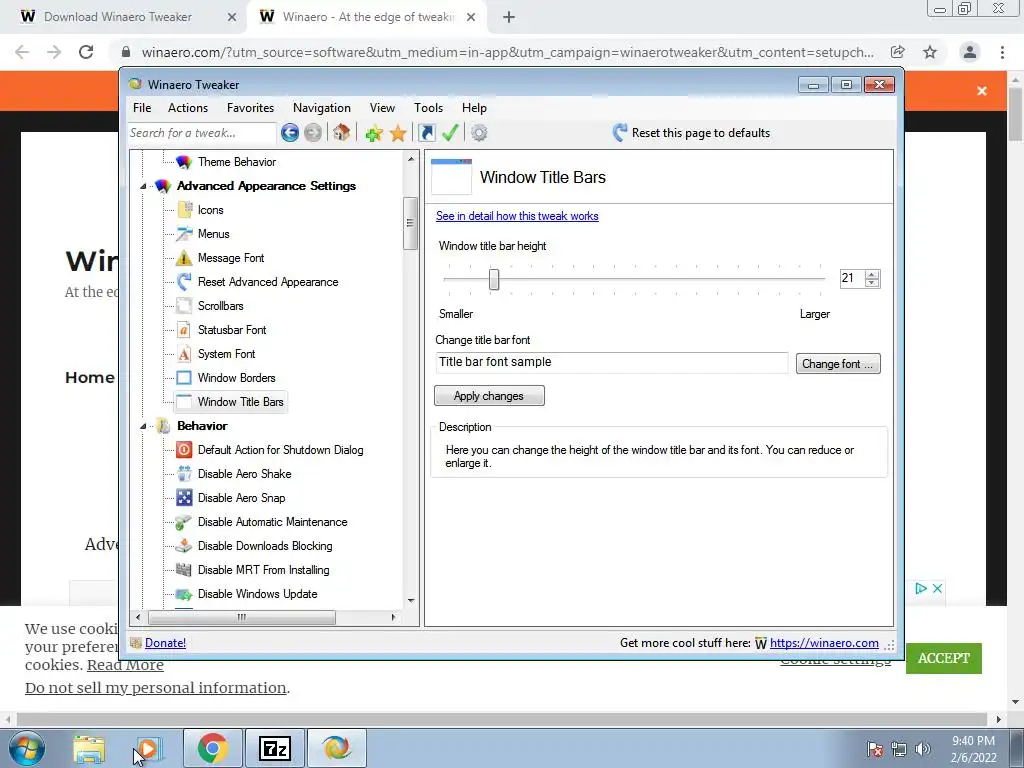Click the Reset Advanced Appearance arrow icon

pos(185,282)
